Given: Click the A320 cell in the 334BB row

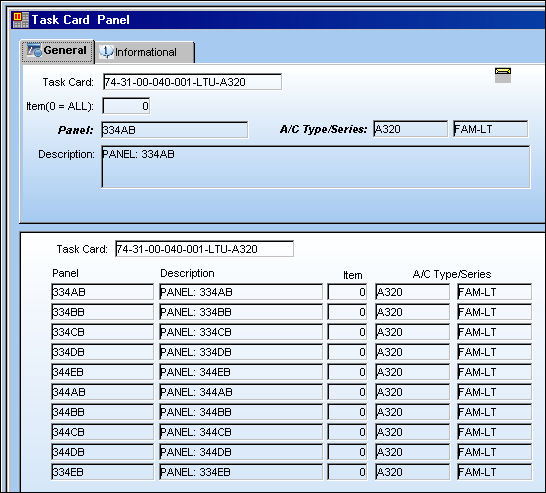Looking at the screenshot, I should (412, 312).
